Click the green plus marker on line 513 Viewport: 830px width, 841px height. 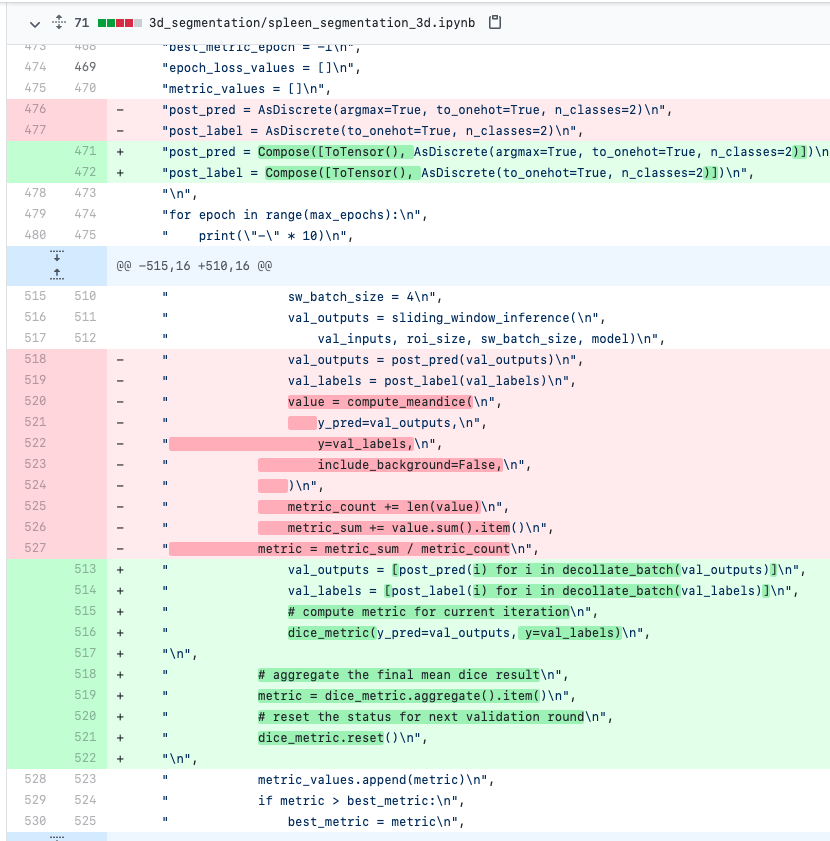(119, 569)
